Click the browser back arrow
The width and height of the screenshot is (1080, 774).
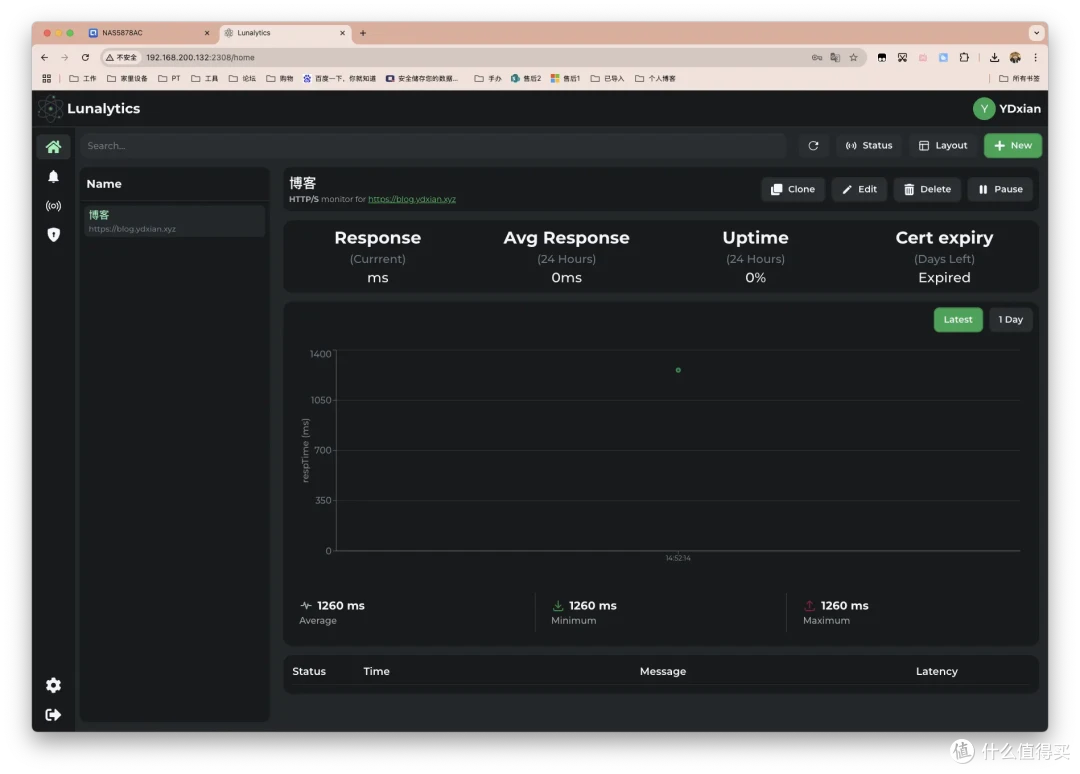[x=44, y=58]
